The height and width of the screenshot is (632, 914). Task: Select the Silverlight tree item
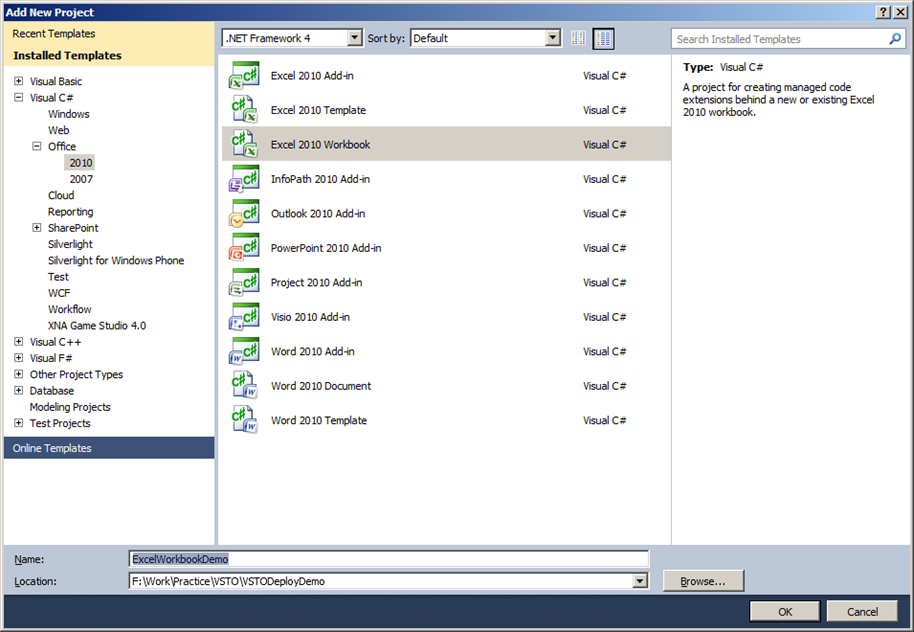71,244
